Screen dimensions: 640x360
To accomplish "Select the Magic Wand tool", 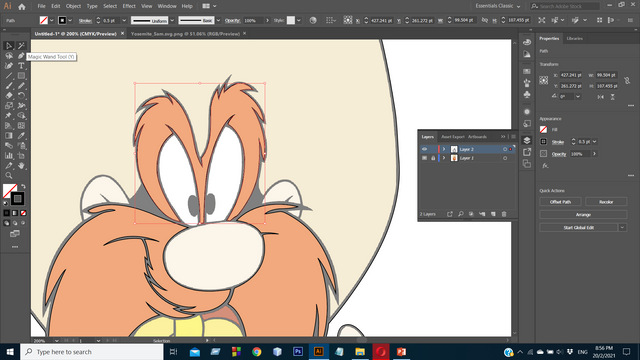I will [x=21, y=46].
